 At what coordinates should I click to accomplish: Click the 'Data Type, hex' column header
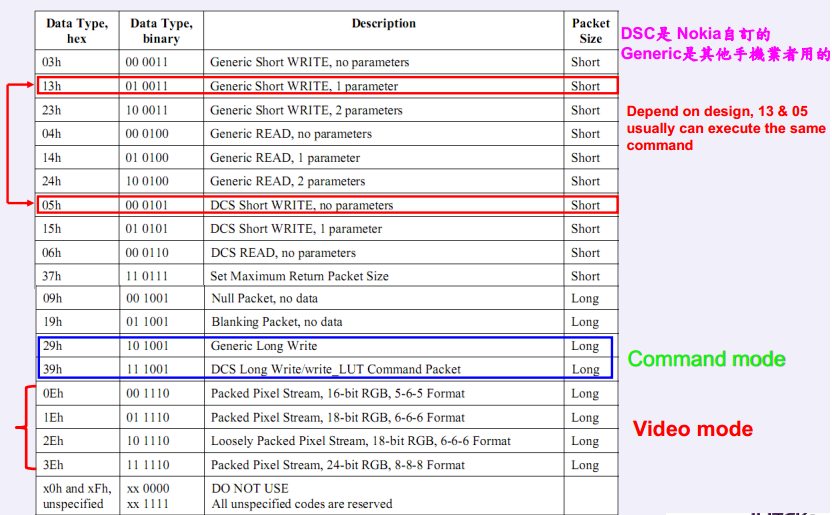click(77, 31)
